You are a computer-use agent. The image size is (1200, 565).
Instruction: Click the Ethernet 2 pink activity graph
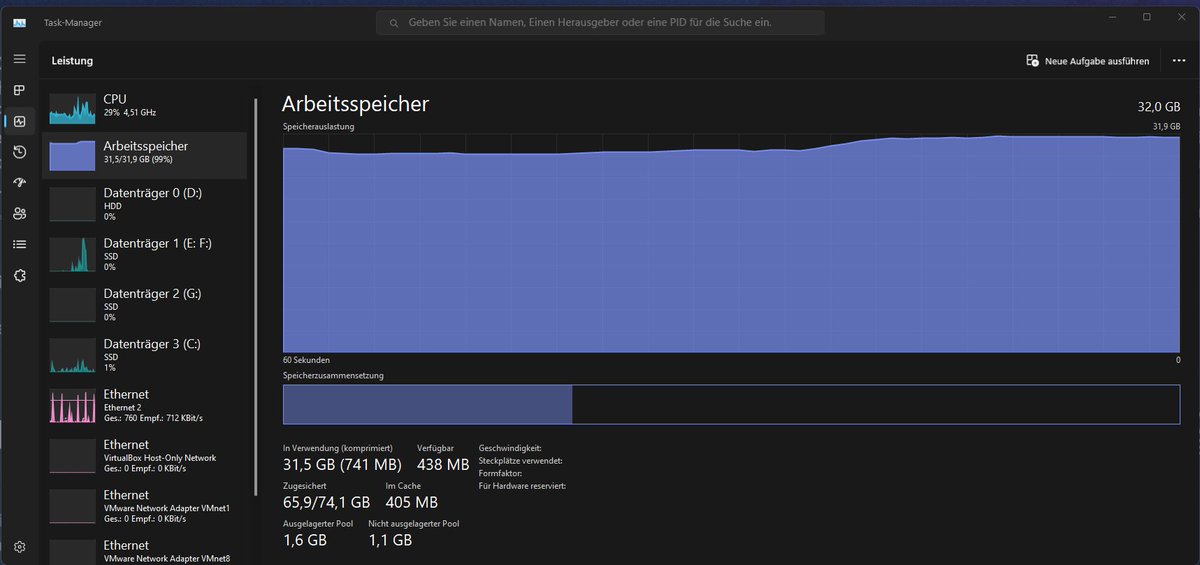pyautogui.click(x=72, y=406)
